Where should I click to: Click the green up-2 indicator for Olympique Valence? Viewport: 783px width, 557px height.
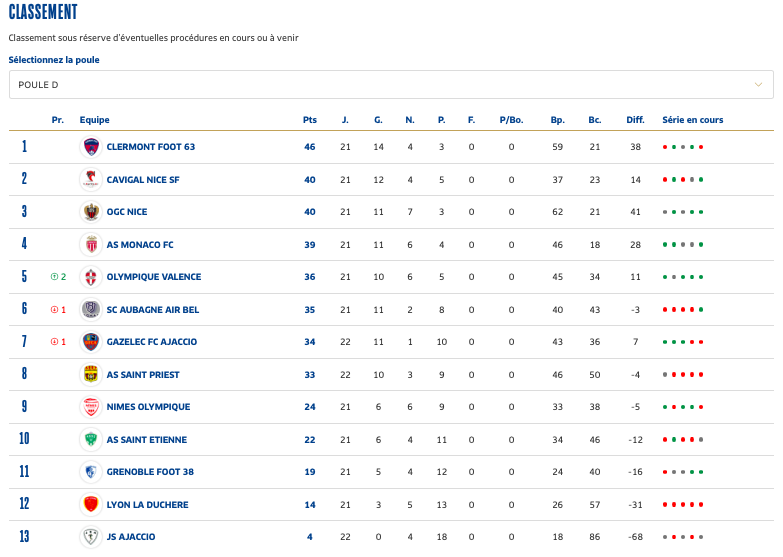coord(58,277)
